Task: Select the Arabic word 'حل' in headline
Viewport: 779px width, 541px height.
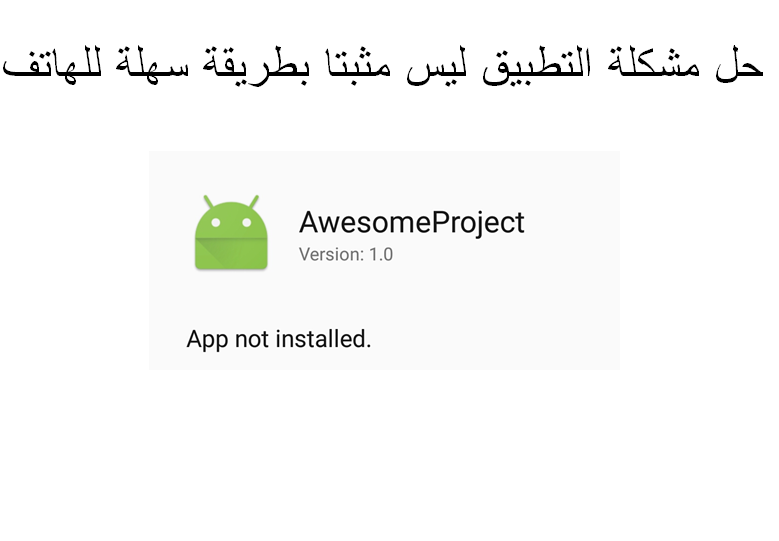Action: pos(739,65)
